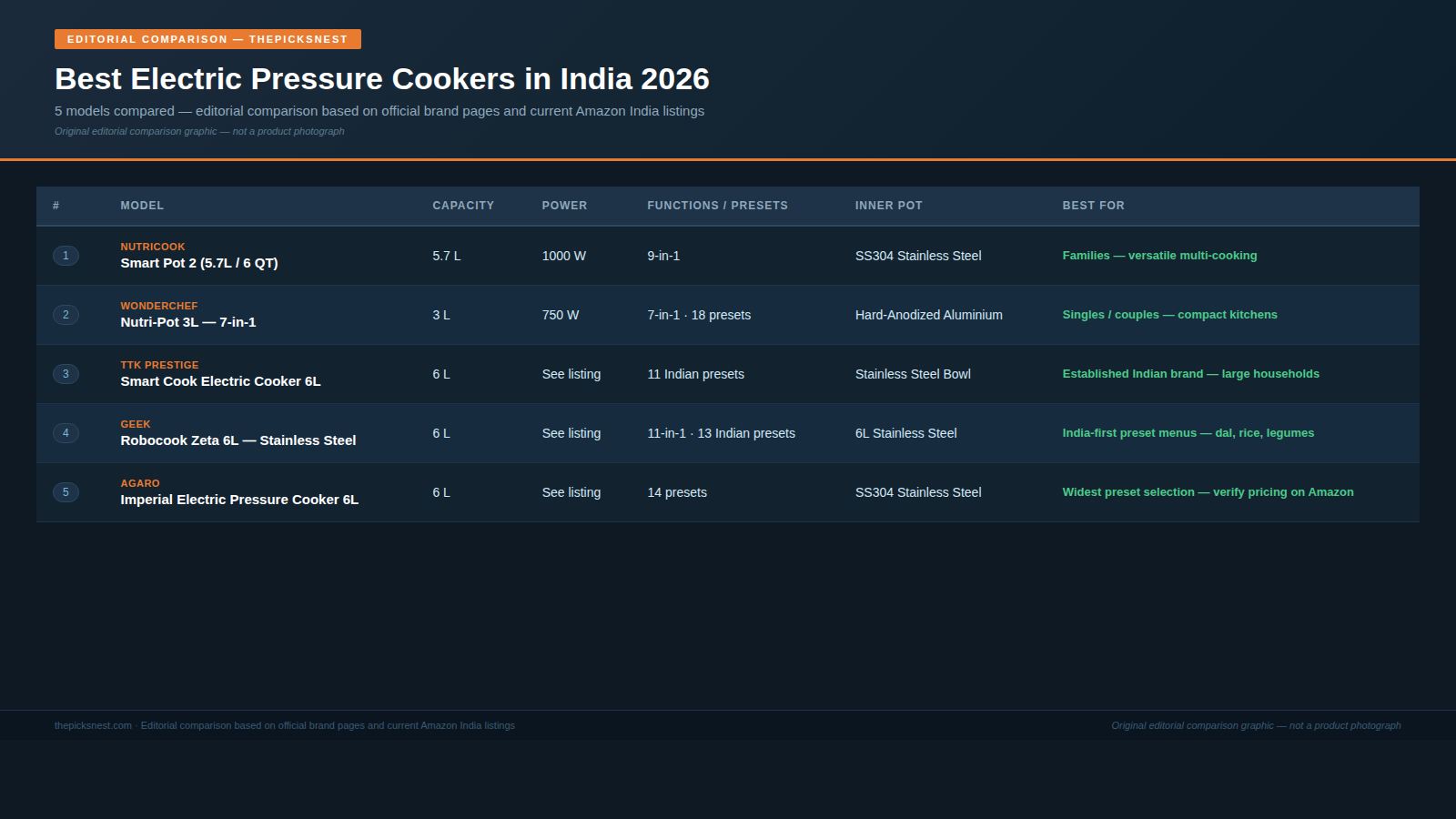
Task: Click Families — versatile multi-cooking text
Action: coord(1159,256)
